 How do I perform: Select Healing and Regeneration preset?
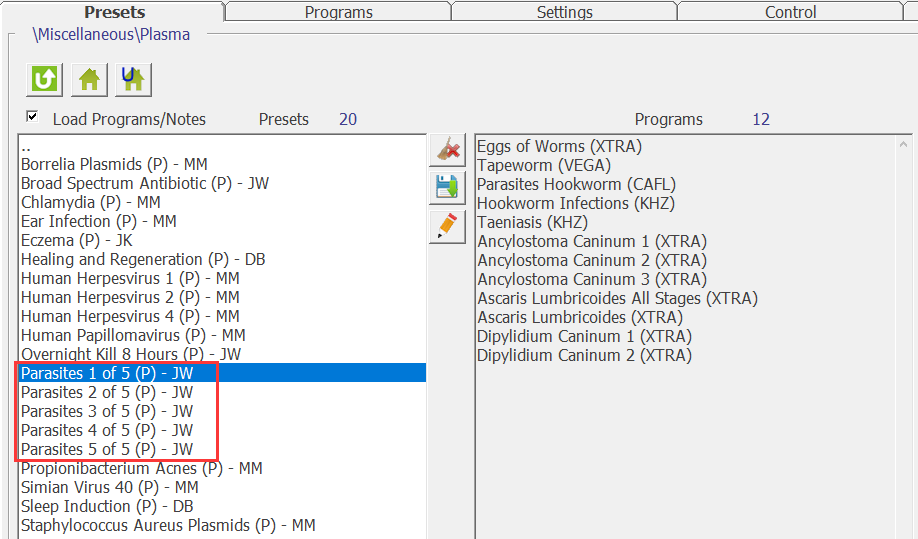click(x=143, y=260)
